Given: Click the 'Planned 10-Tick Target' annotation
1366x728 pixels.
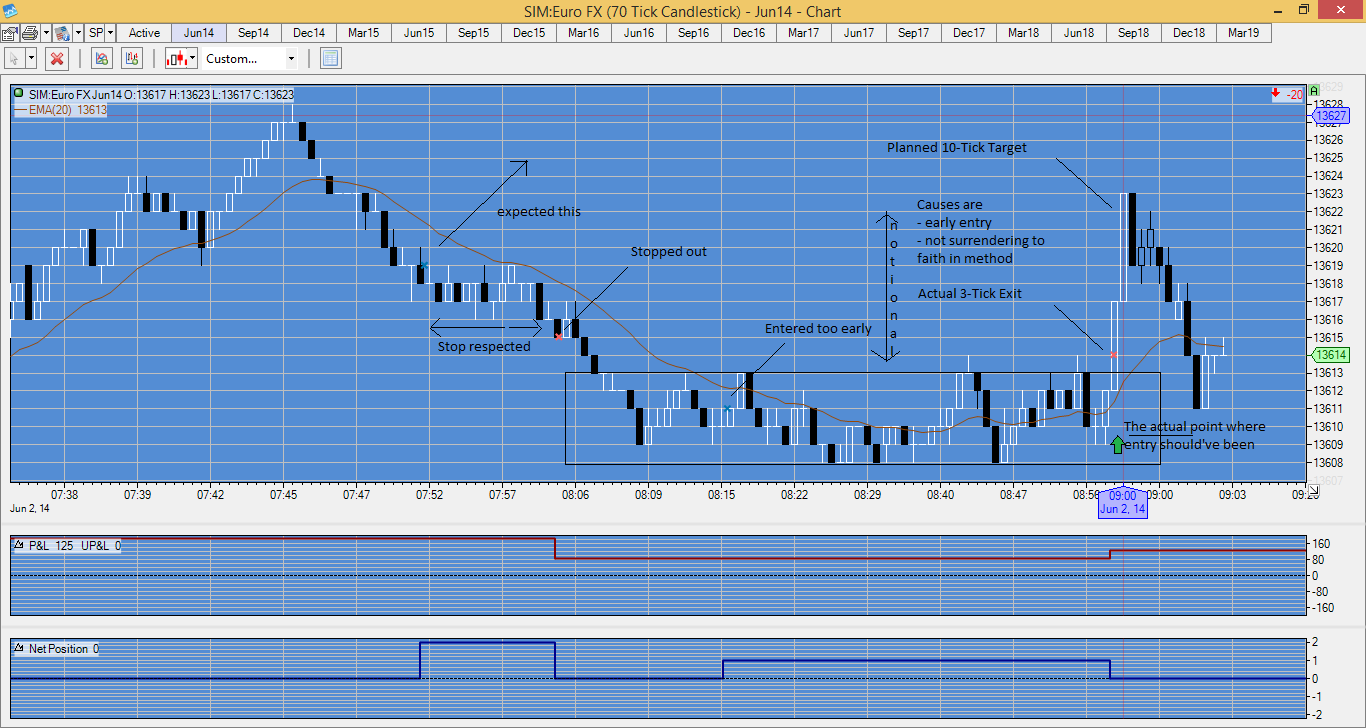Looking at the screenshot, I should (x=957, y=148).
